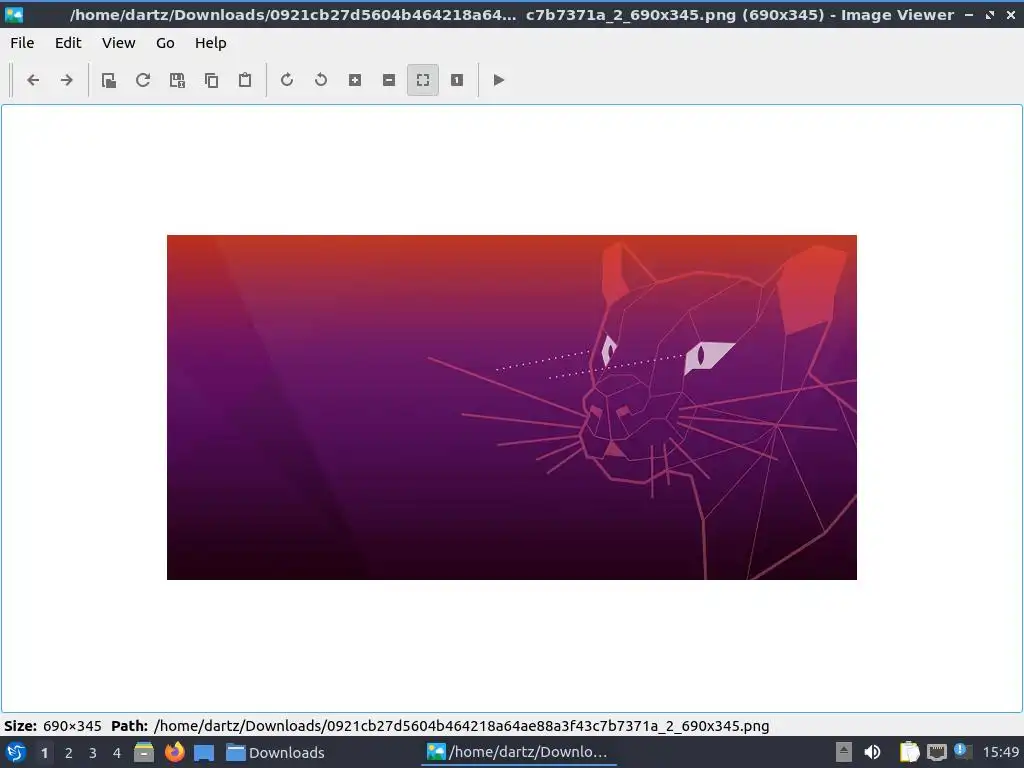Open the network connection tray icon
The height and width of the screenshot is (768, 1024).
point(936,752)
